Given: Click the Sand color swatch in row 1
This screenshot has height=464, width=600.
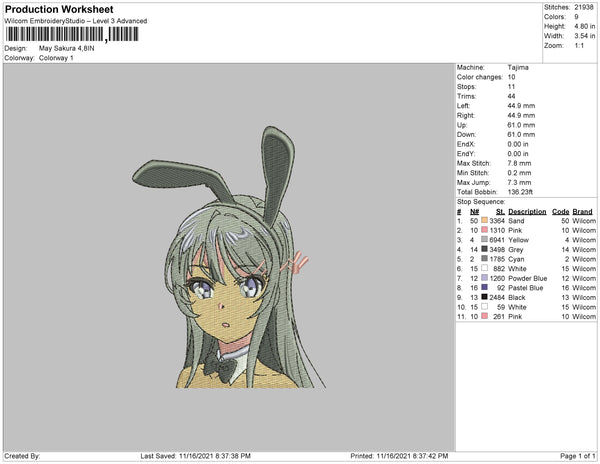Looking at the screenshot, I should point(484,220).
